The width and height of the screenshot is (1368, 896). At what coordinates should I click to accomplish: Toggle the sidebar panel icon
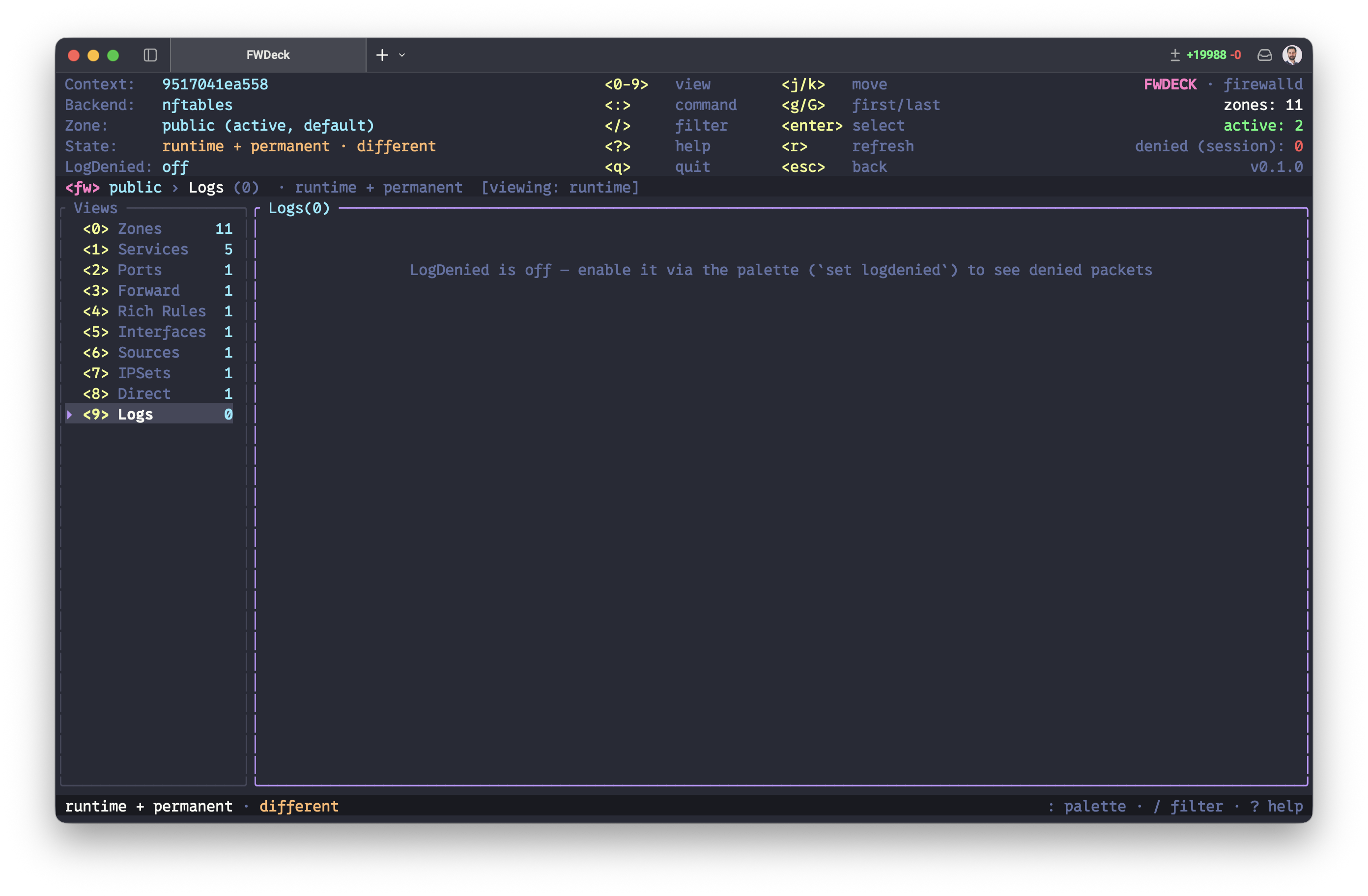150,55
